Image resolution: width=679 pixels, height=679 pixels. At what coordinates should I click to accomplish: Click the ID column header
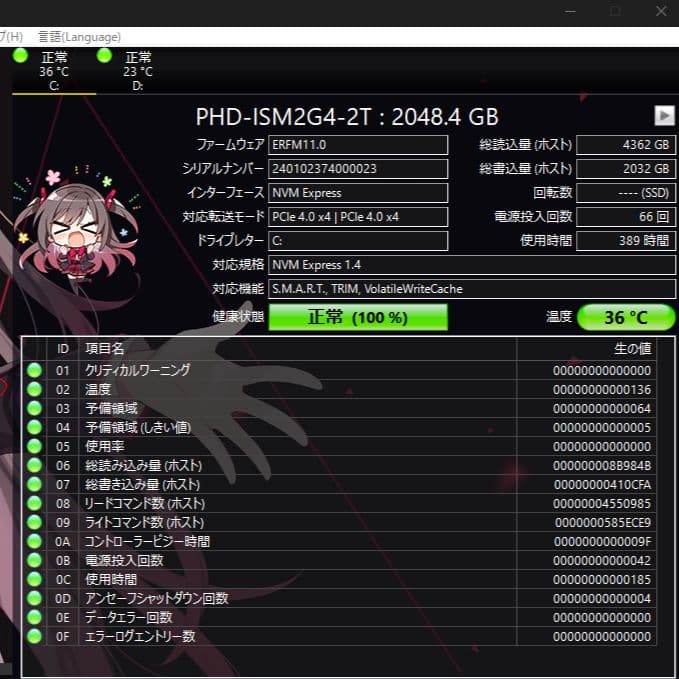[x=63, y=349]
